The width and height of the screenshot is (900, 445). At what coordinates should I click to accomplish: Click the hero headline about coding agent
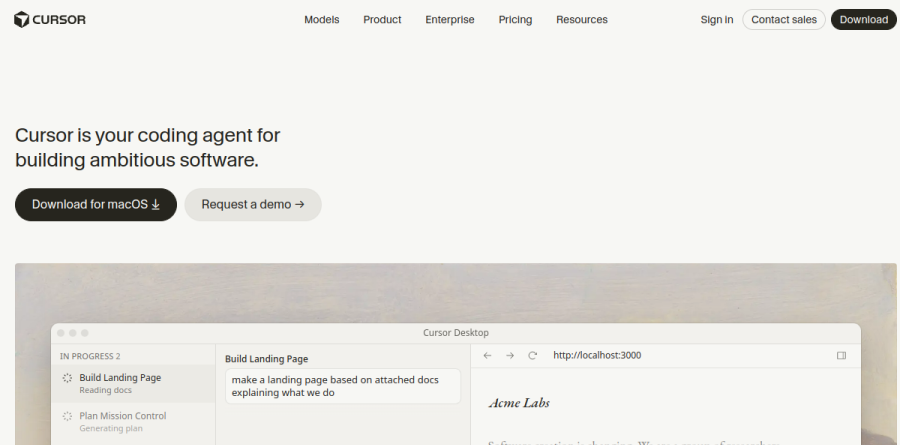tap(148, 148)
